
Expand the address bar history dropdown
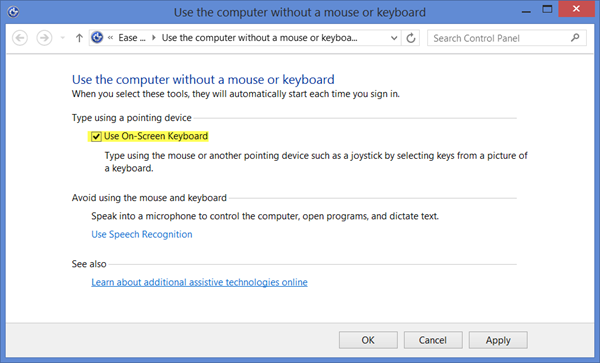tap(394, 38)
